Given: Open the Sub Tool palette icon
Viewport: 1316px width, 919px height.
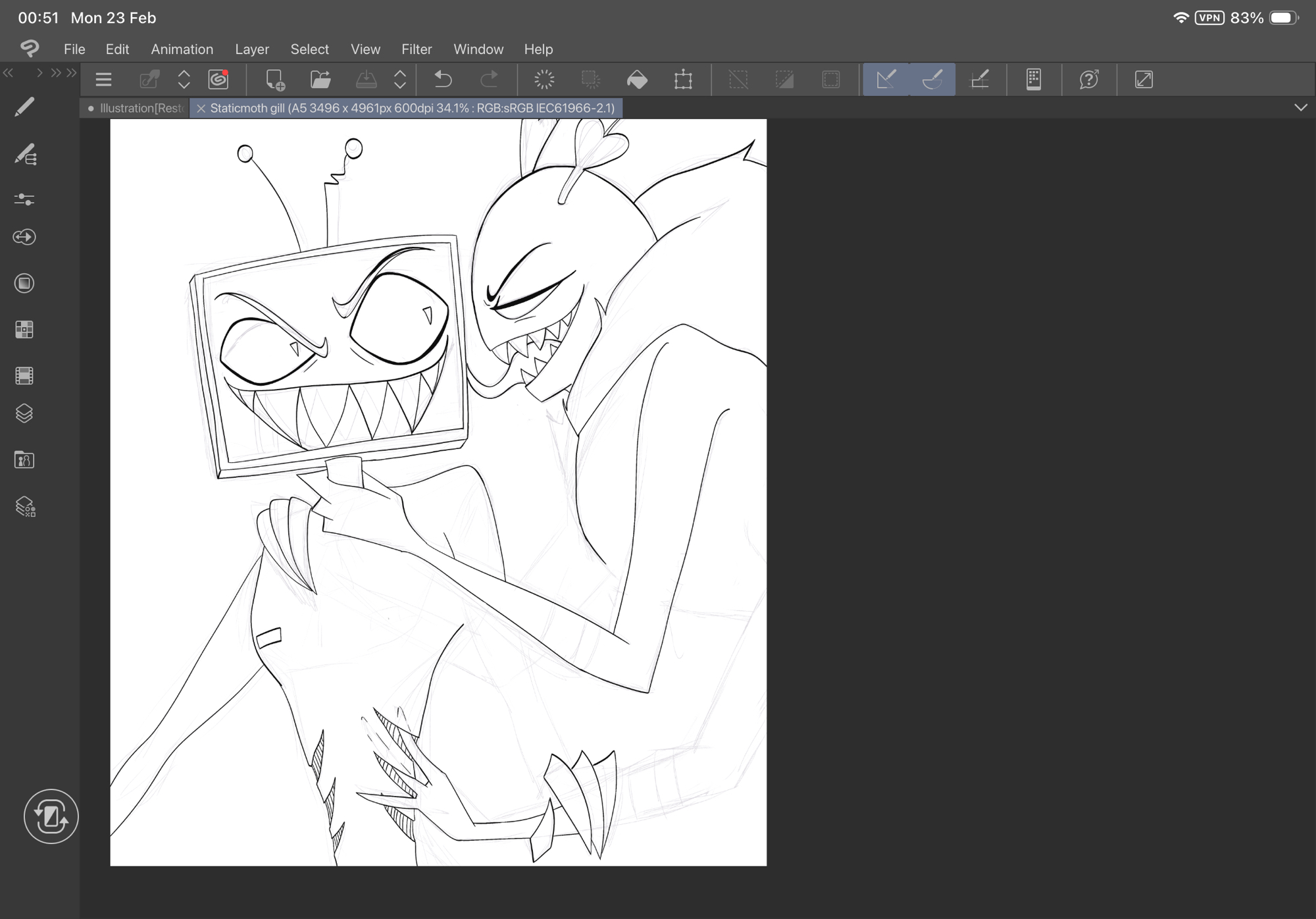Looking at the screenshot, I should click(25, 155).
